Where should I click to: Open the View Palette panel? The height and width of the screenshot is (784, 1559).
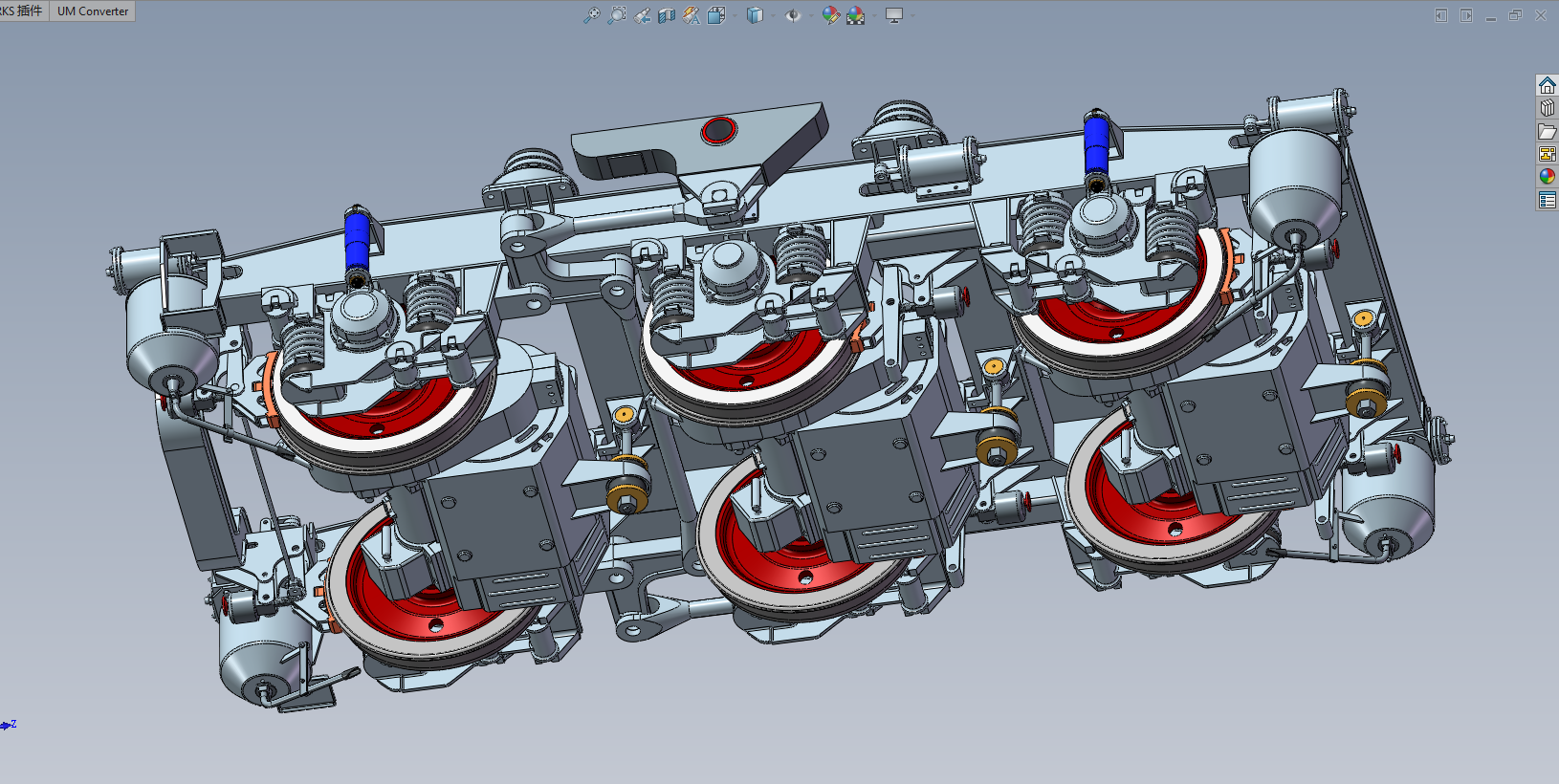click(x=1548, y=154)
